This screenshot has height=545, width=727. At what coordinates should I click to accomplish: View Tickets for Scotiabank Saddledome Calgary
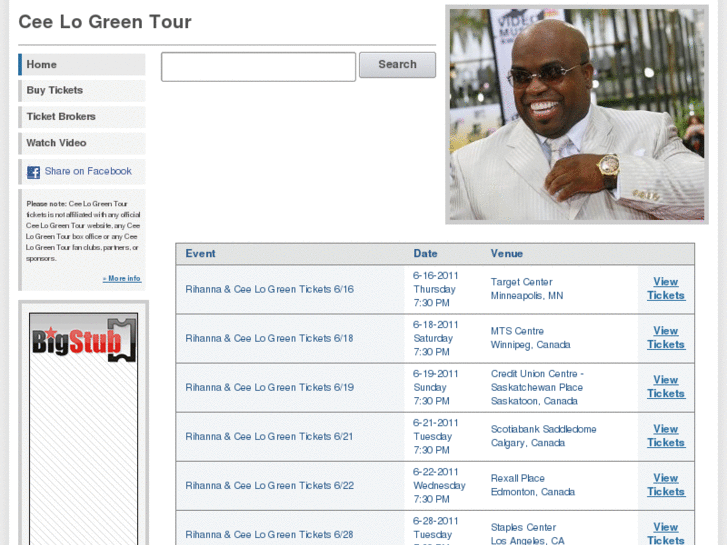(666, 436)
